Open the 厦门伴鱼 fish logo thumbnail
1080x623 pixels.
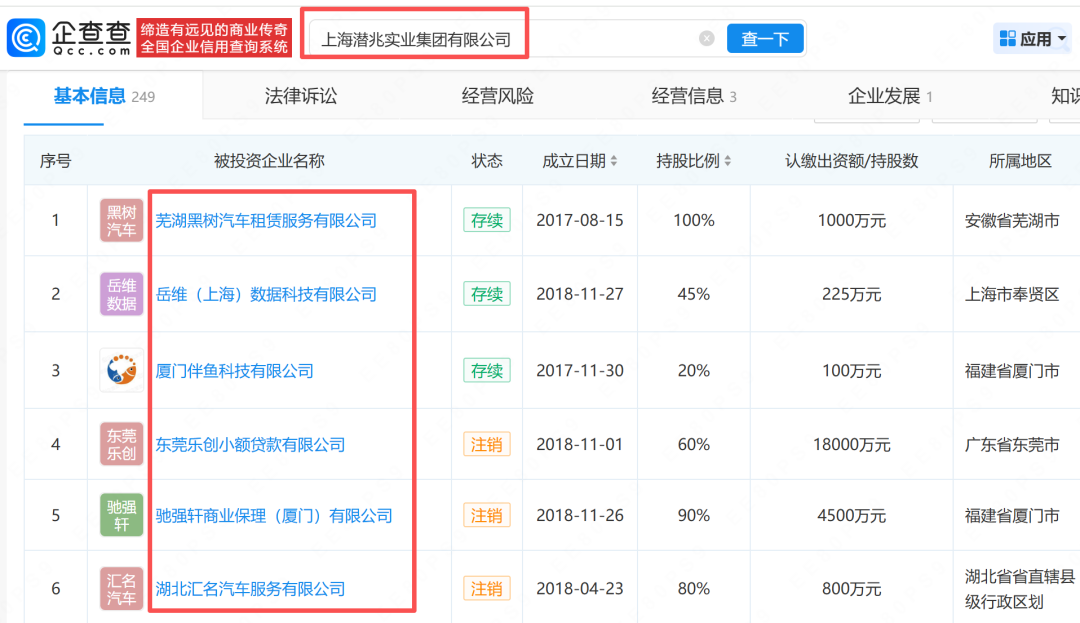(121, 371)
